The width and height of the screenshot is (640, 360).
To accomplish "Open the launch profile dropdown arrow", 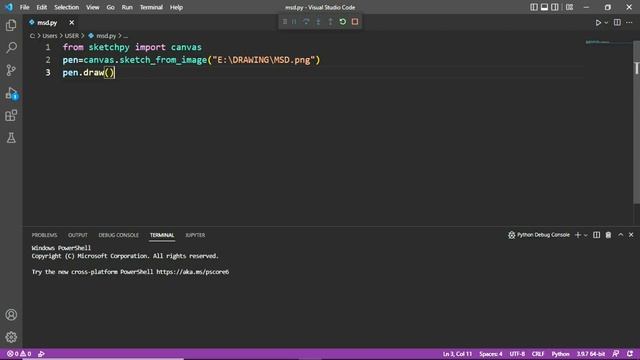I will [x=586, y=235].
